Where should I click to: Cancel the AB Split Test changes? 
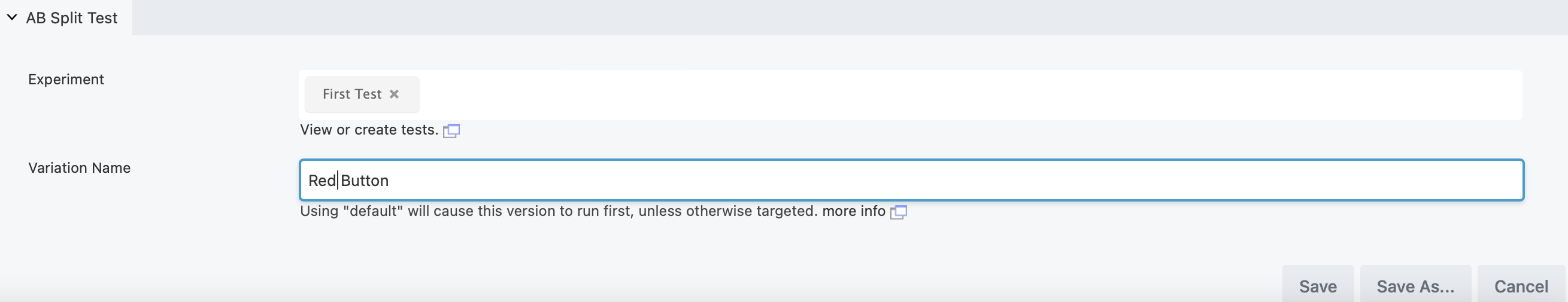(x=1521, y=286)
